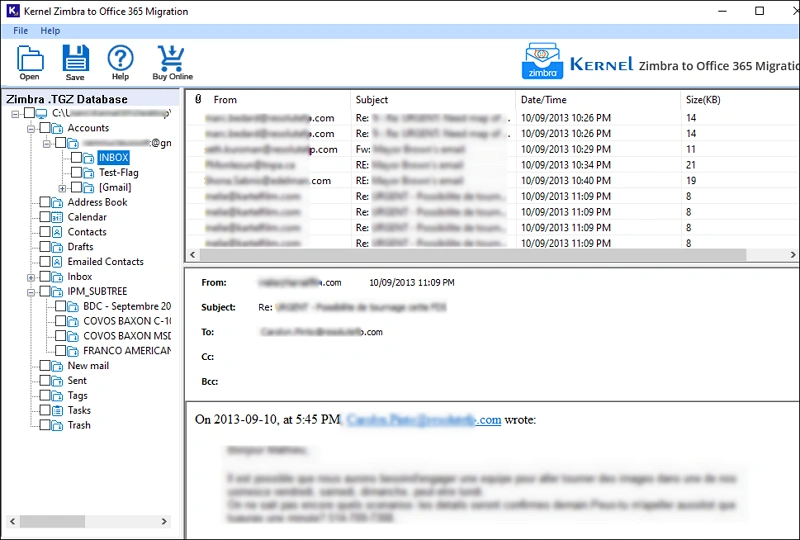Expand the Inbox tree node
Viewport: 800px width, 540px height.
(x=31, y=278)
